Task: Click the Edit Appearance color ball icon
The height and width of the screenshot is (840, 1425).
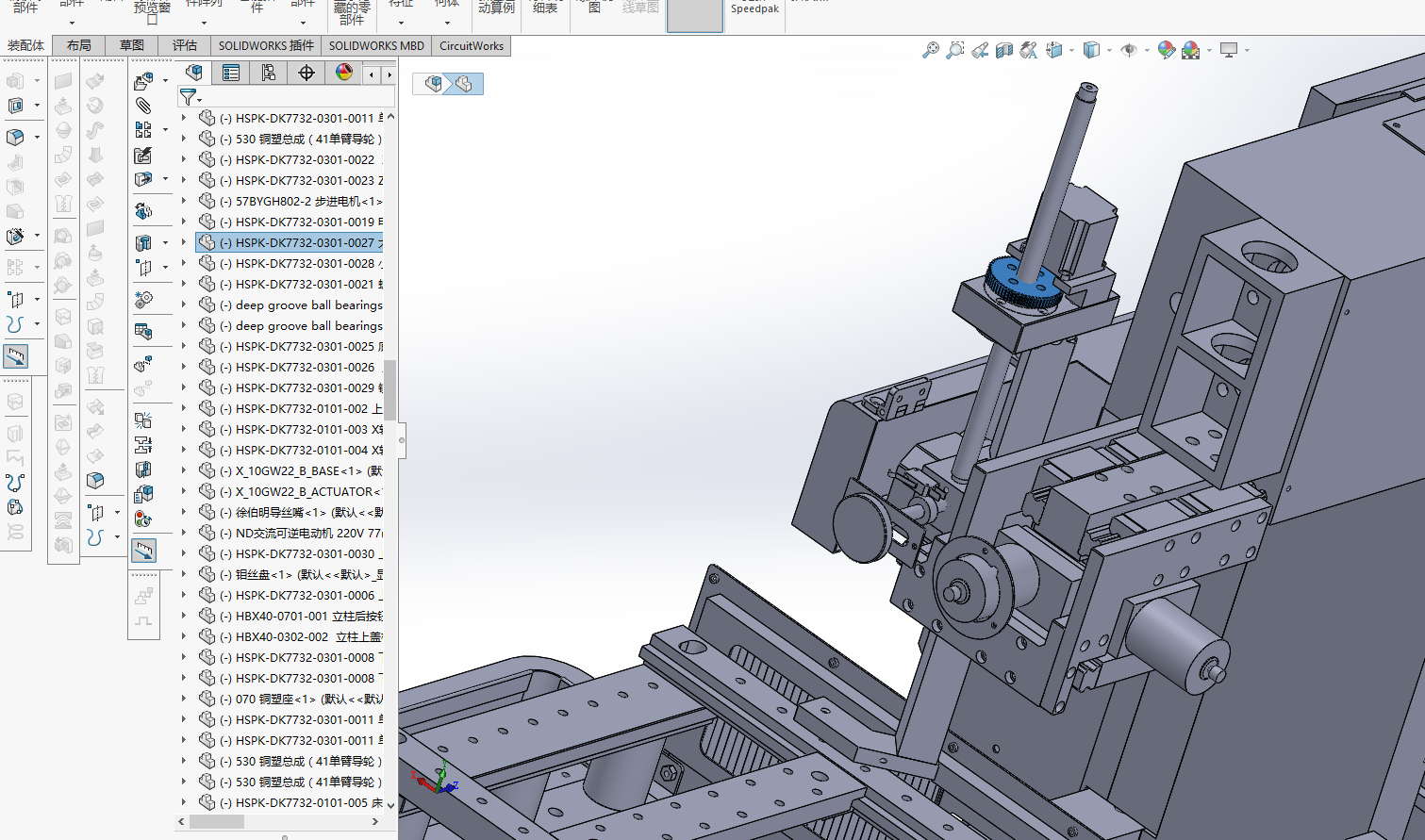Action: pyautogui.click(x=1167, y=50)
